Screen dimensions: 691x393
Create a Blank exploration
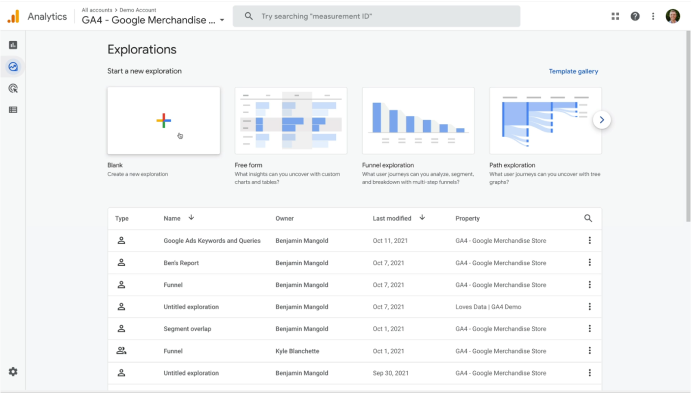(163, 120)
